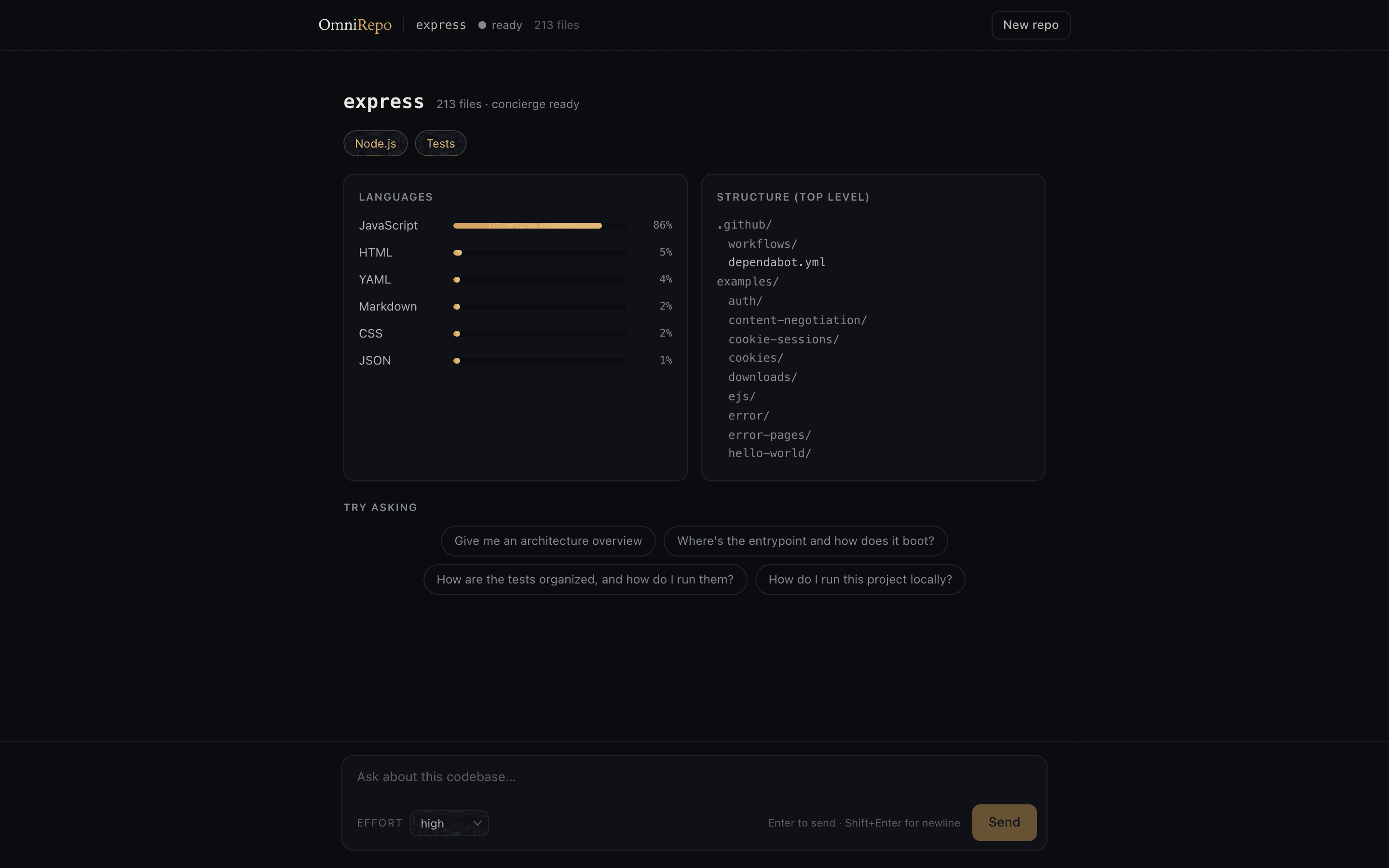This screenshot has width=1389, height=868.
Task: Choose the run project locally suggestion
Action: [x=860, y=579]
